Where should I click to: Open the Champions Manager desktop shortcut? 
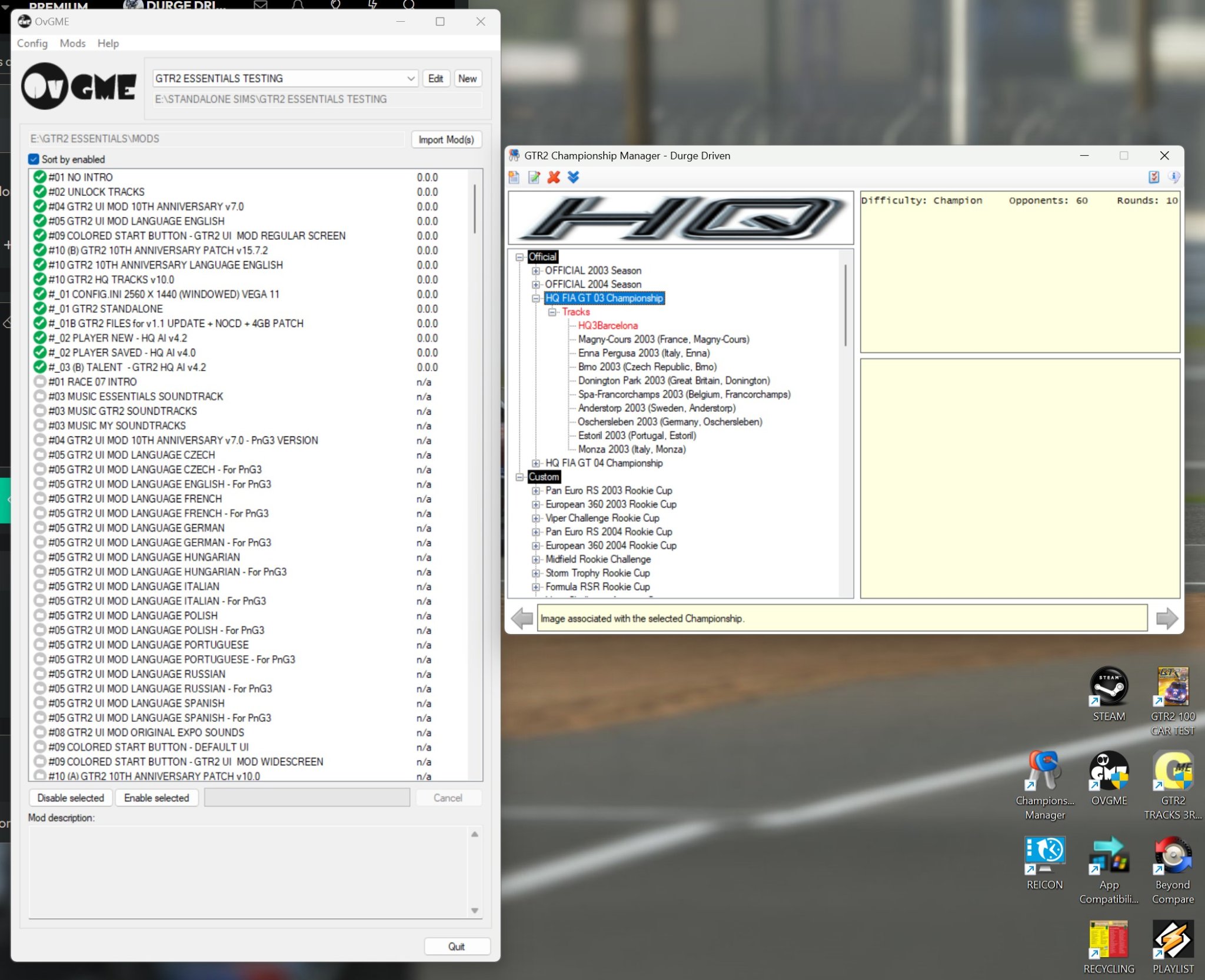1045,785
